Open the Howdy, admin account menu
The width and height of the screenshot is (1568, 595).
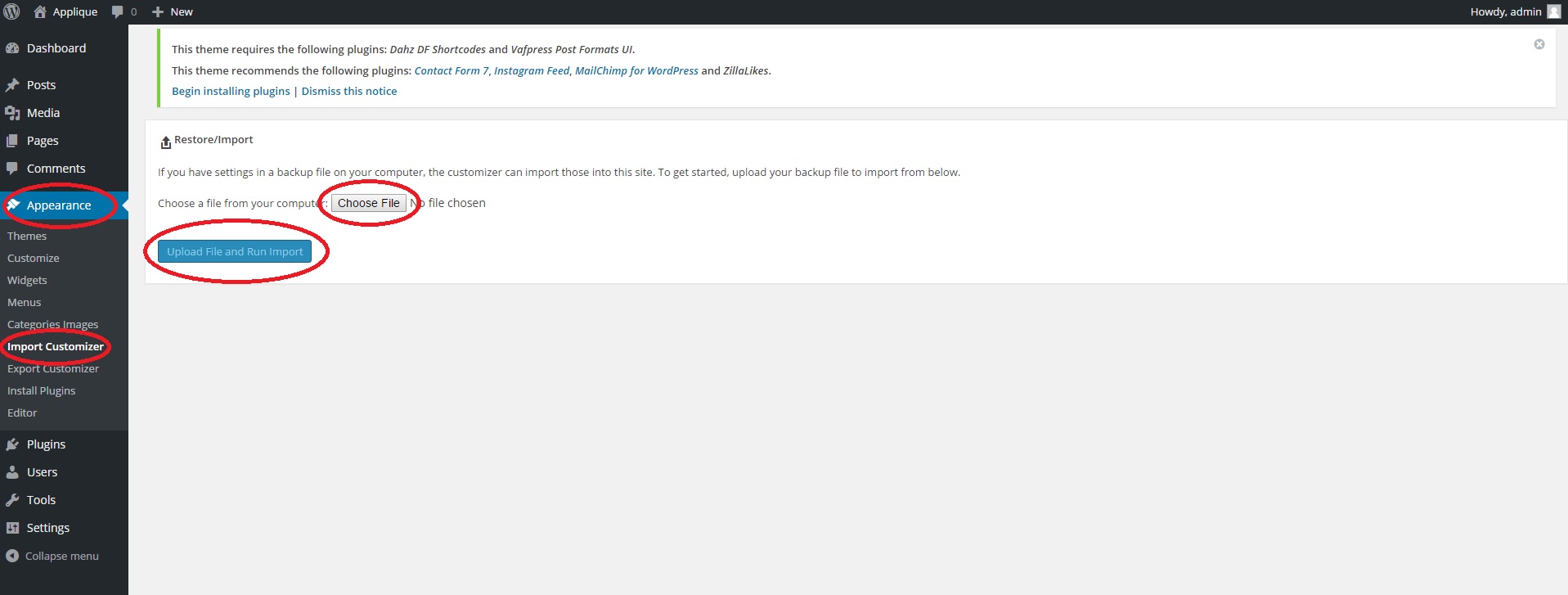(1505, 11)
